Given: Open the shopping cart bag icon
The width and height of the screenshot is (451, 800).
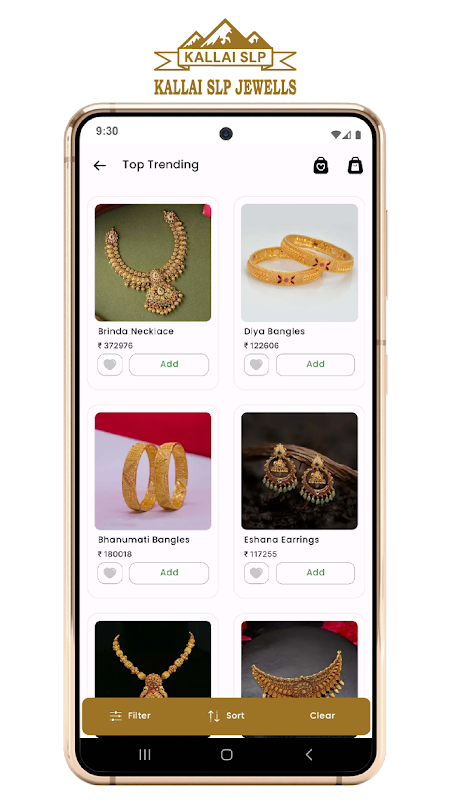Looking at the screenshot, I should pyautogui.click(x=355, y=165).
